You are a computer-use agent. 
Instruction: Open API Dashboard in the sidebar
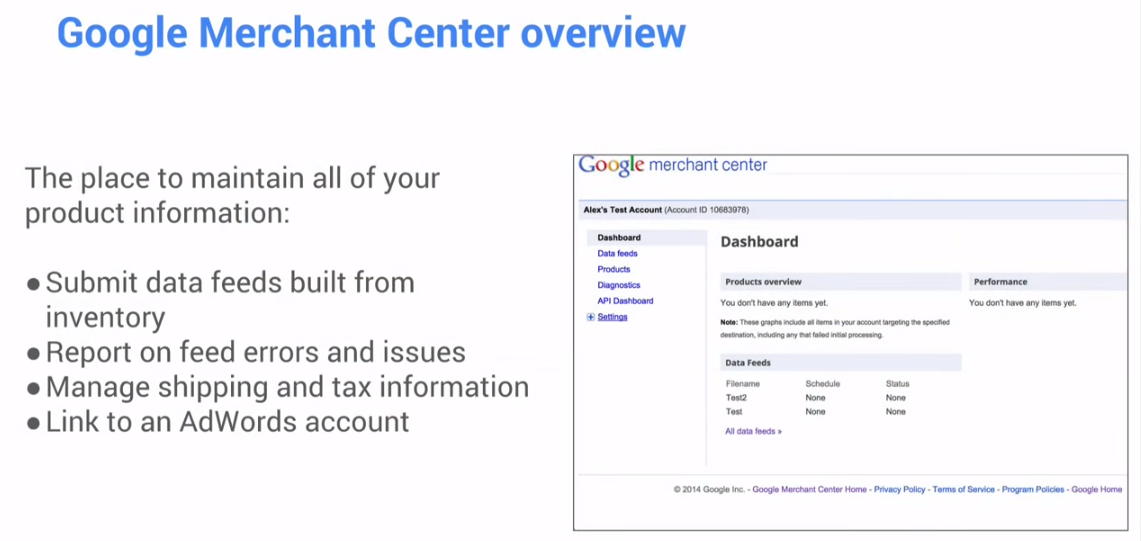click(x=625, y=301)
